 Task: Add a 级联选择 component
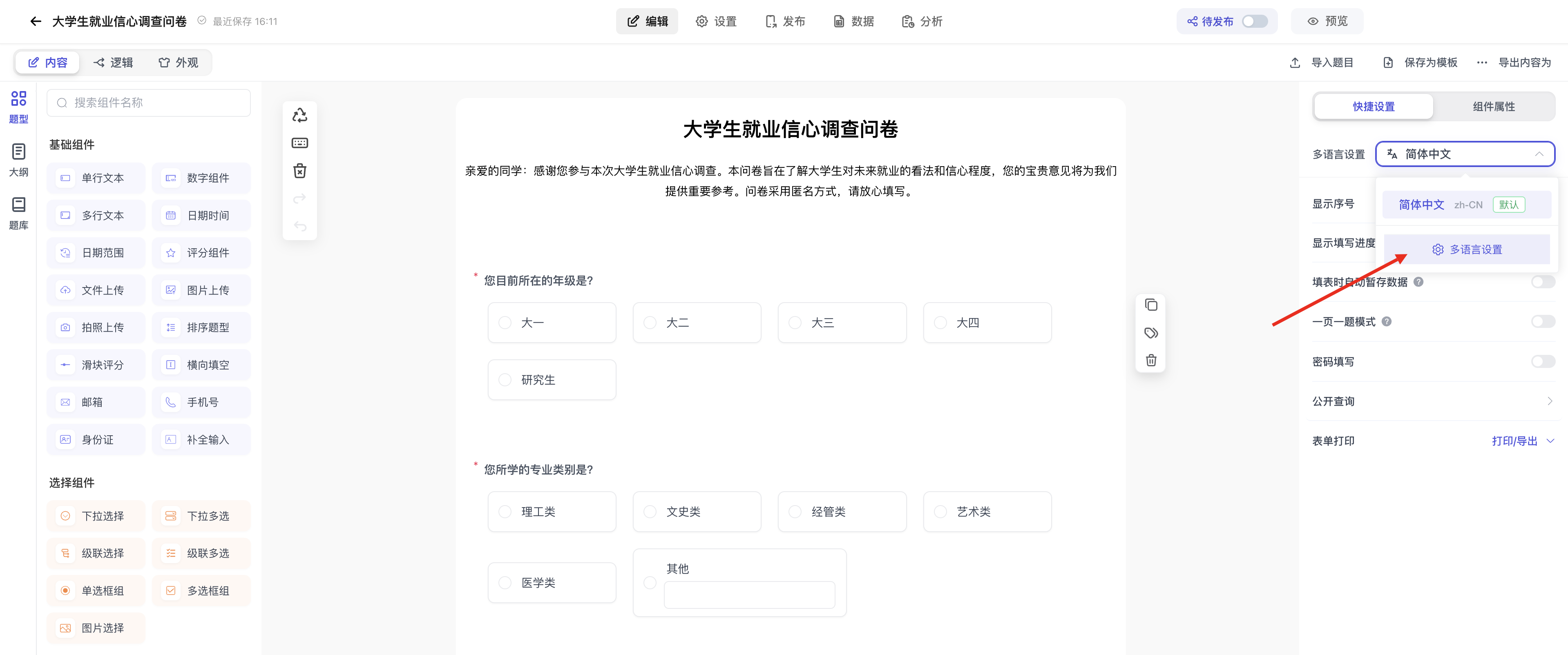point(96,553)
